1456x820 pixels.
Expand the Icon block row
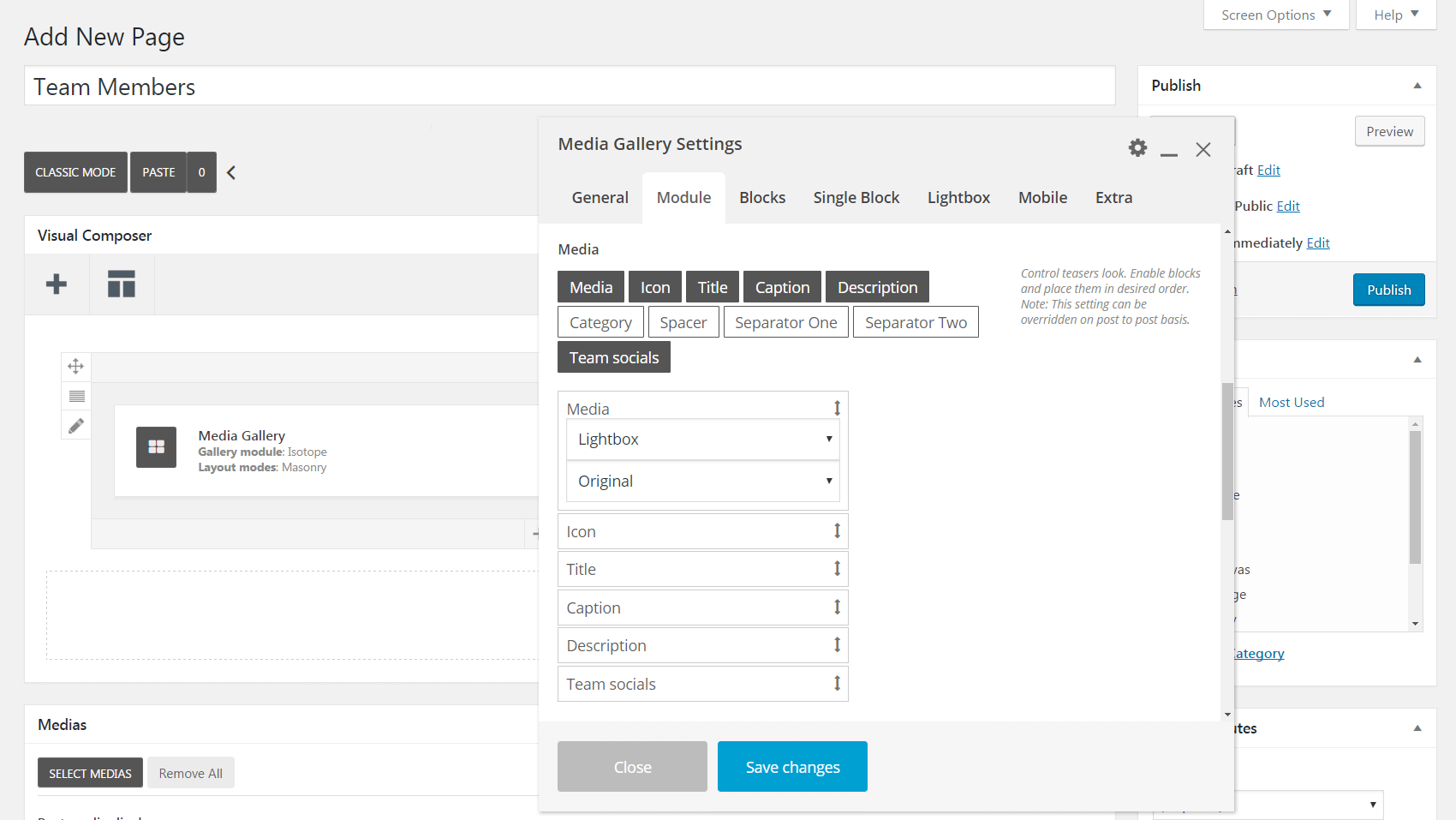[703, 531]
